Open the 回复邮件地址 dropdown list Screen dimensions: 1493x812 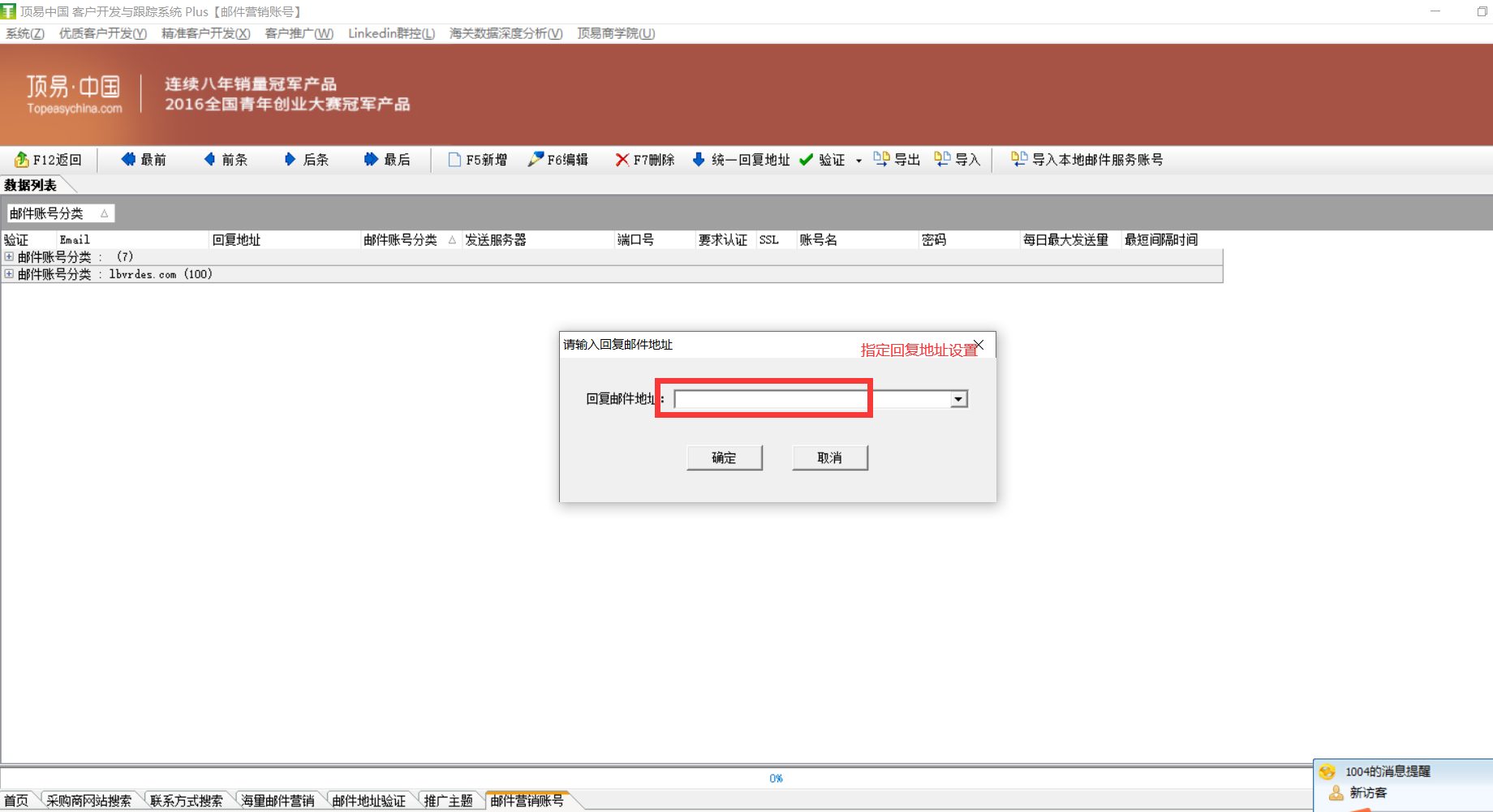958,398
